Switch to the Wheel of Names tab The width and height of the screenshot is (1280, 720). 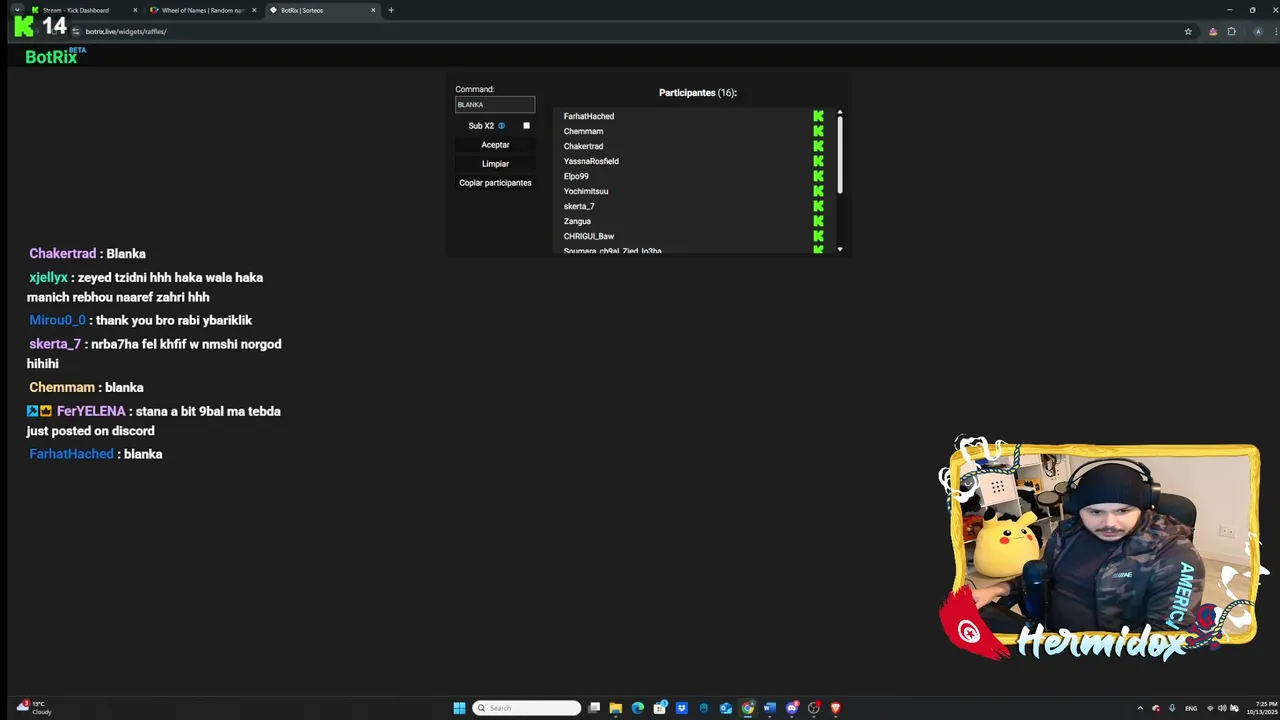point(203,10)
